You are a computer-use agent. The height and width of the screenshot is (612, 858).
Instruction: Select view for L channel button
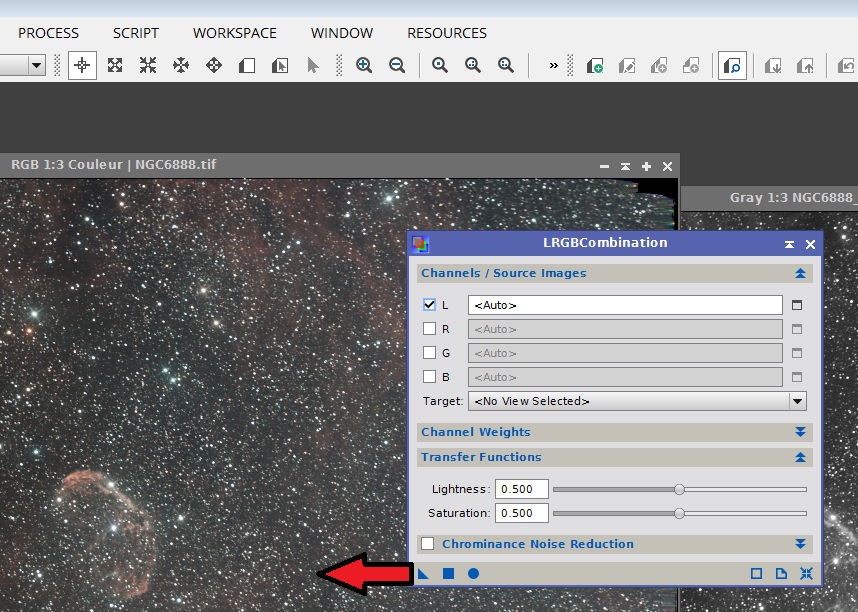point(797,305)
